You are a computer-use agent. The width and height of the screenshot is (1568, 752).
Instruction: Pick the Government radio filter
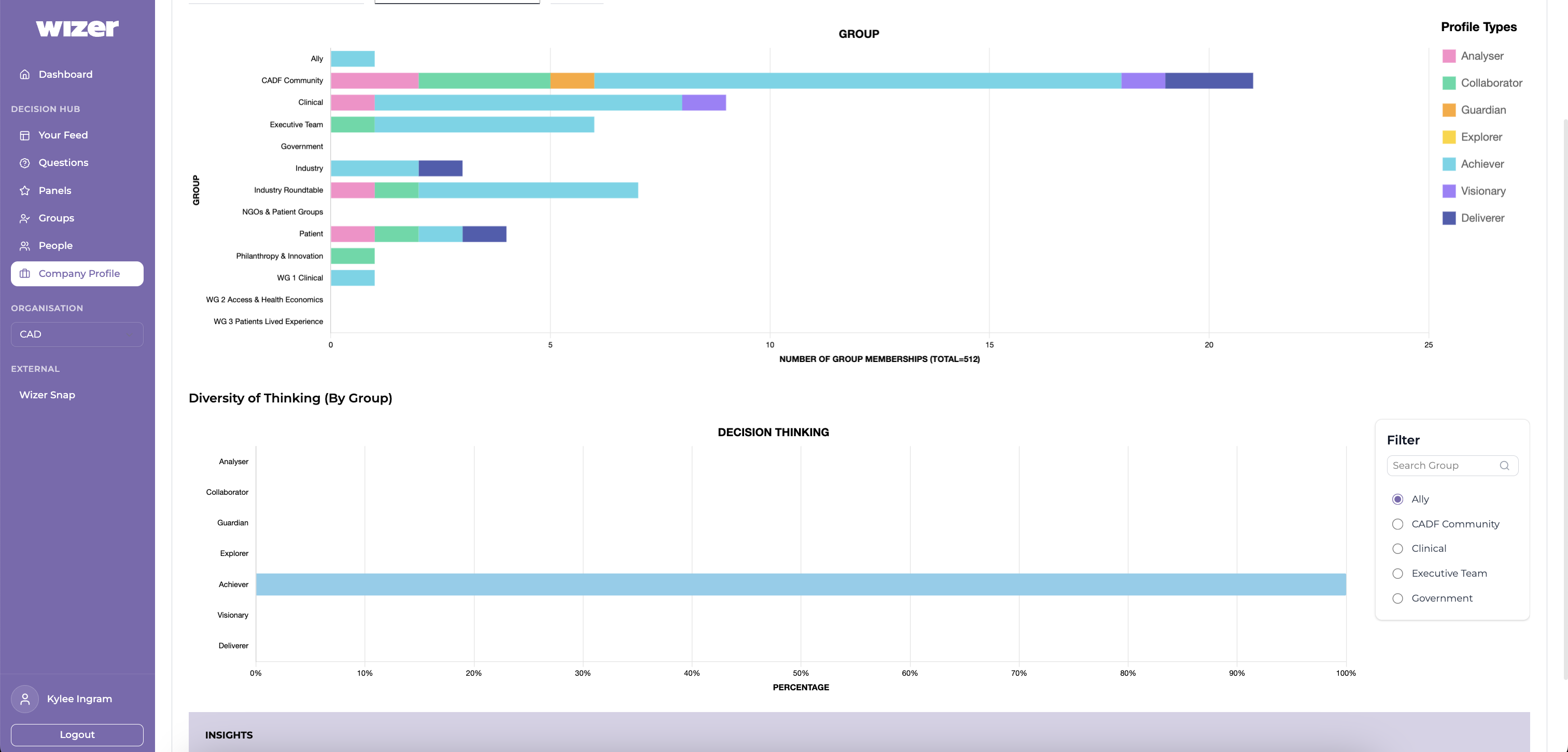click(x=1397, y=598)
